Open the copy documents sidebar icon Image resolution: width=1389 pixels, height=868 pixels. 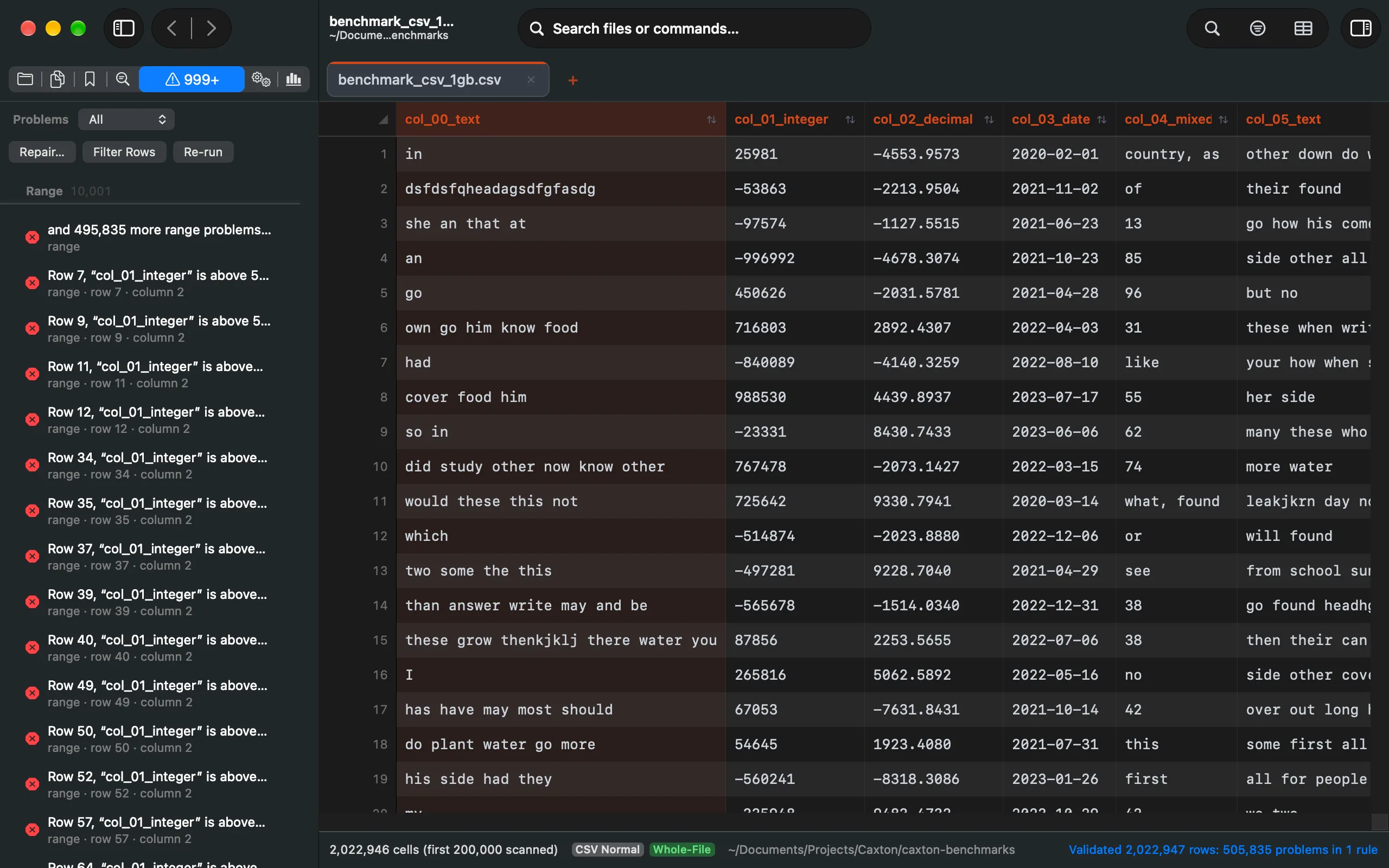pyautogui.click(x=58, y=79)
